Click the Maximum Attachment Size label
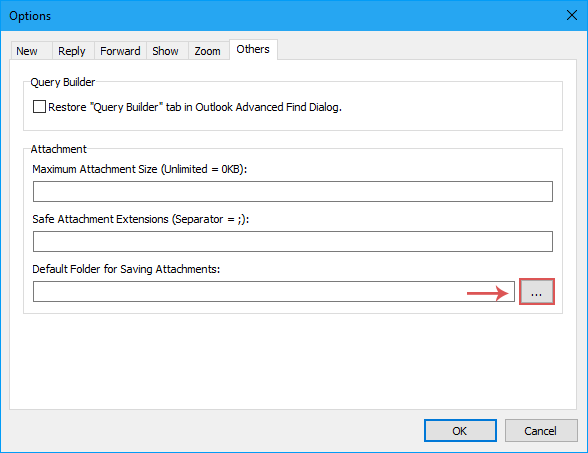 140,169
